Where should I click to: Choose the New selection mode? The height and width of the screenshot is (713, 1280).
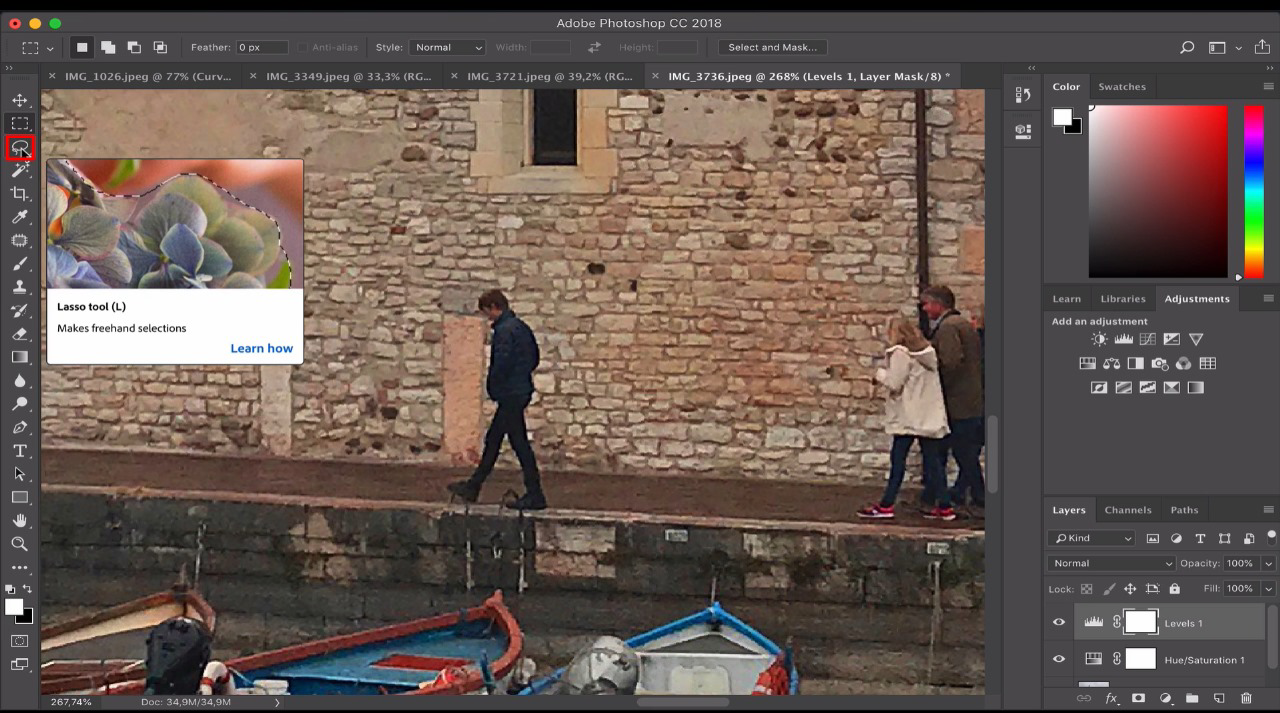[x=82, y=47]
